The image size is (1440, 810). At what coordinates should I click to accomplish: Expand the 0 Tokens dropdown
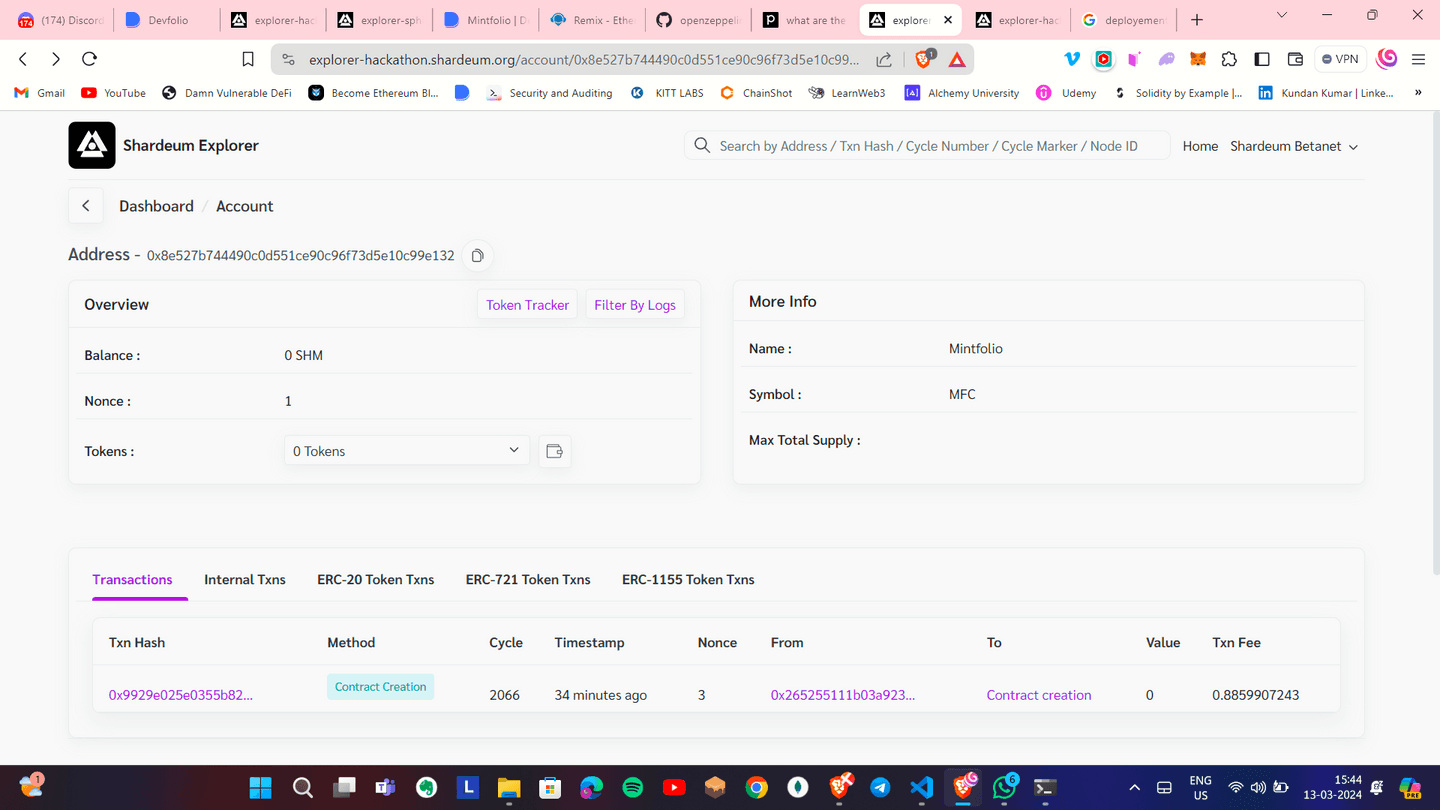(407, 451)
